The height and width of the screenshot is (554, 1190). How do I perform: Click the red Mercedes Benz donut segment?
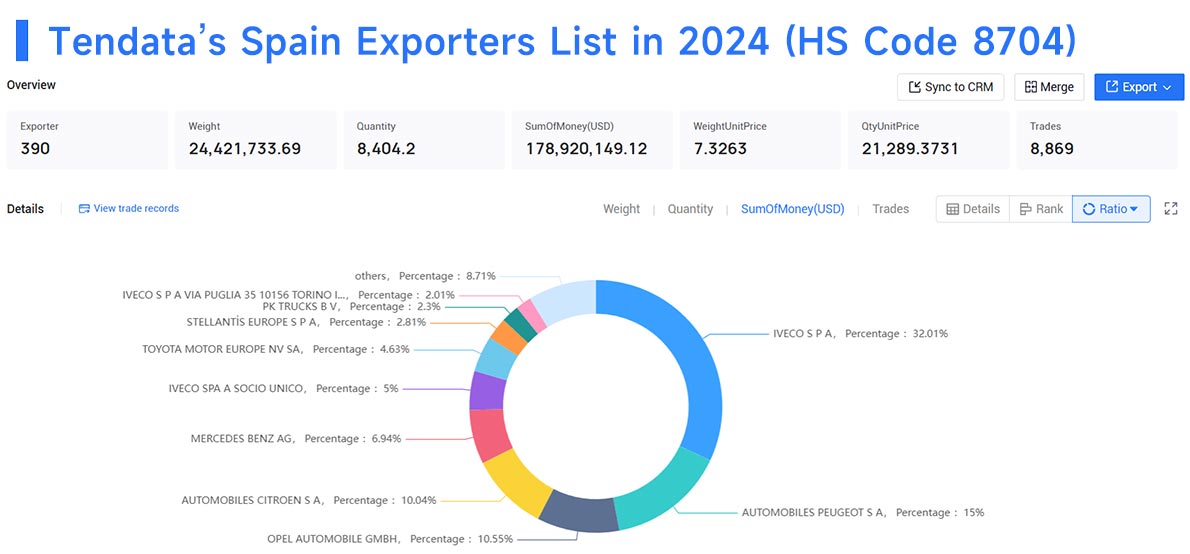tap(488, 436)
